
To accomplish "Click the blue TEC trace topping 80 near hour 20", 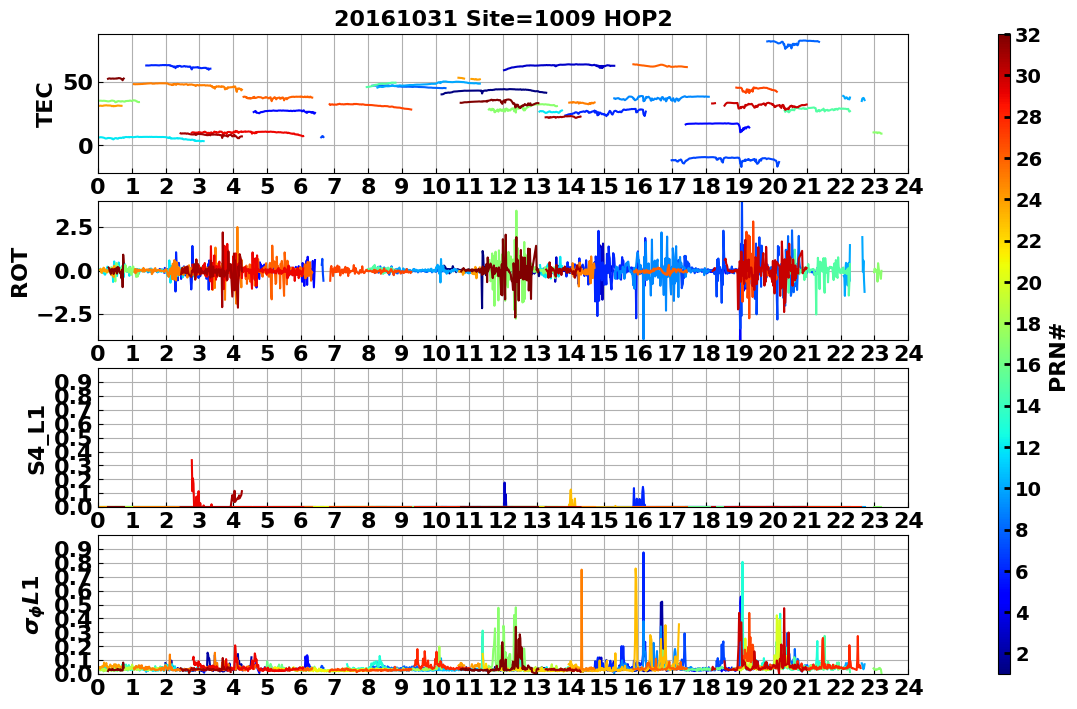I will (793, 43).
